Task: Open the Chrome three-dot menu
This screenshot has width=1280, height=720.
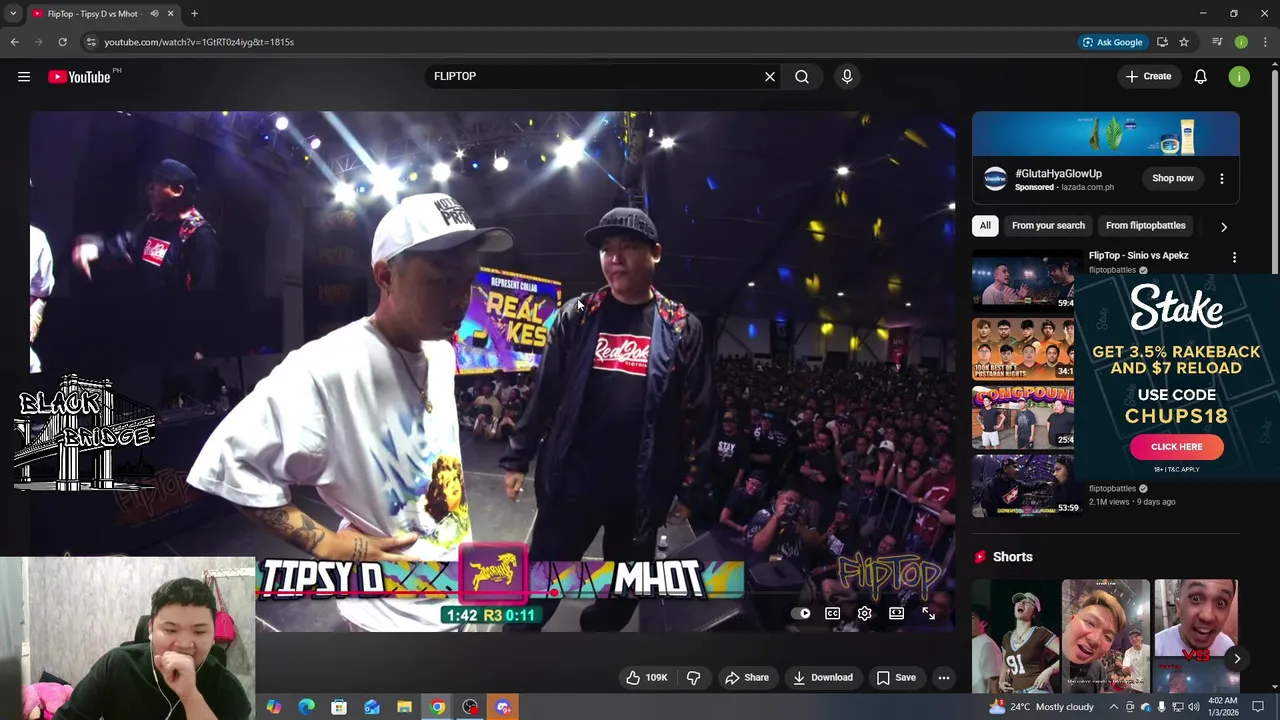Action: point(1265,42)
